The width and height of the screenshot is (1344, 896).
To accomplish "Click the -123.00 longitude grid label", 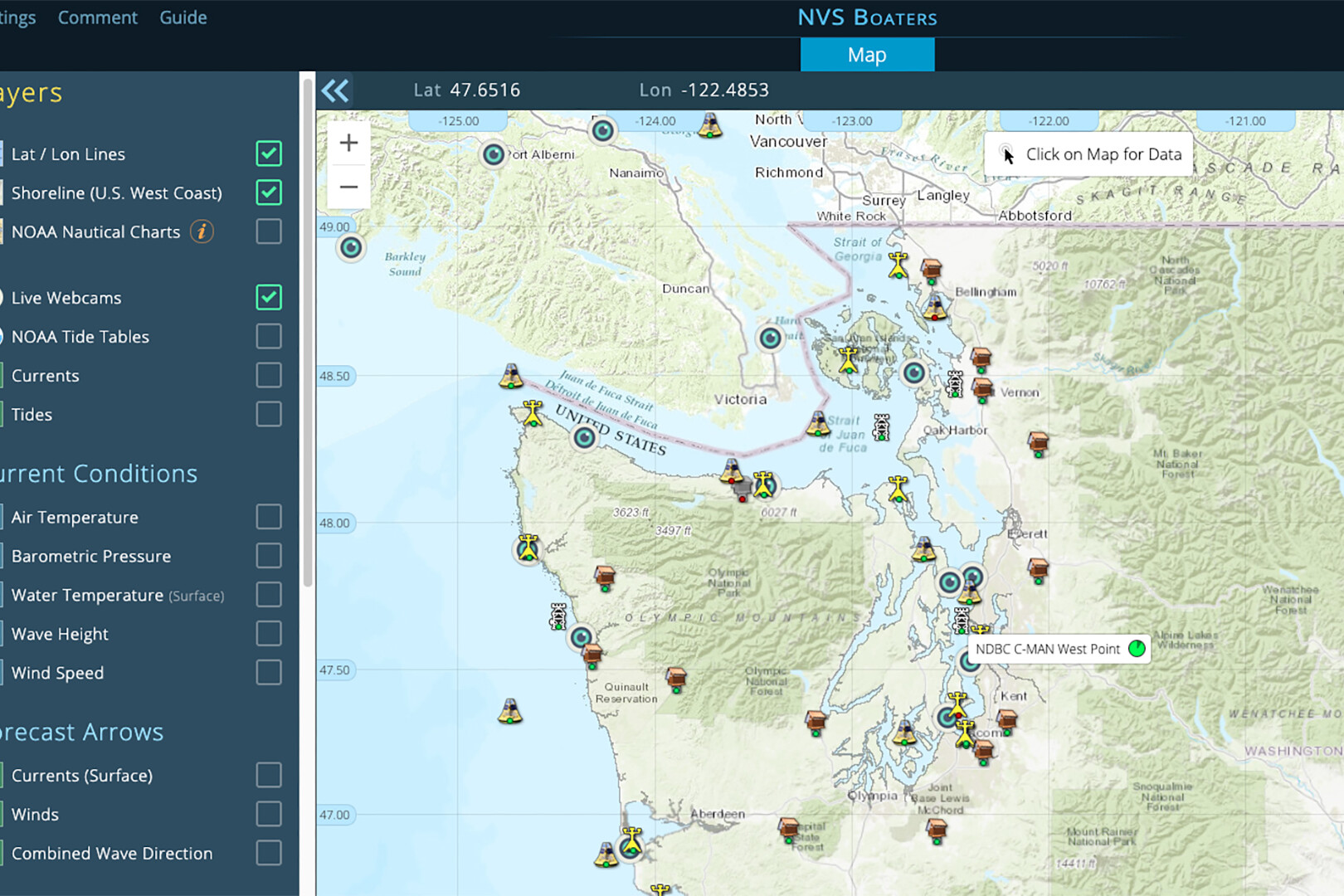I will point(852,121).
